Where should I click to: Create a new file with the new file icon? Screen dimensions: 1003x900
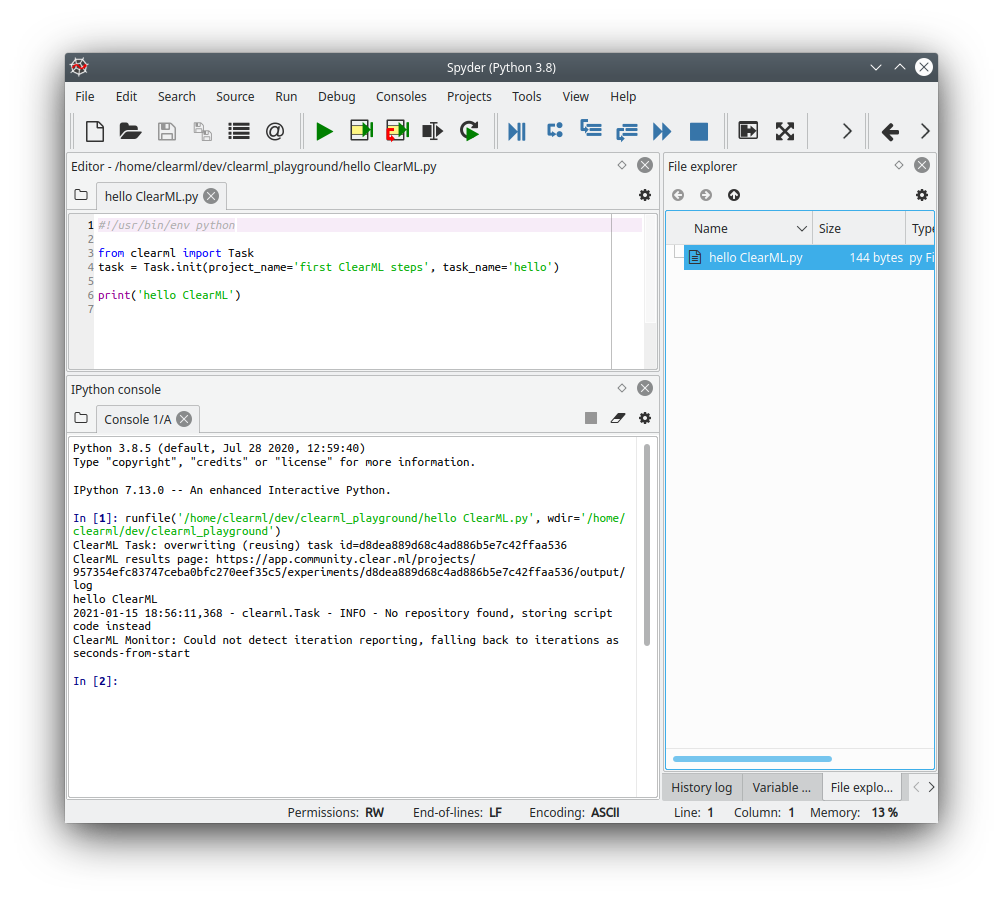point(94,131)
